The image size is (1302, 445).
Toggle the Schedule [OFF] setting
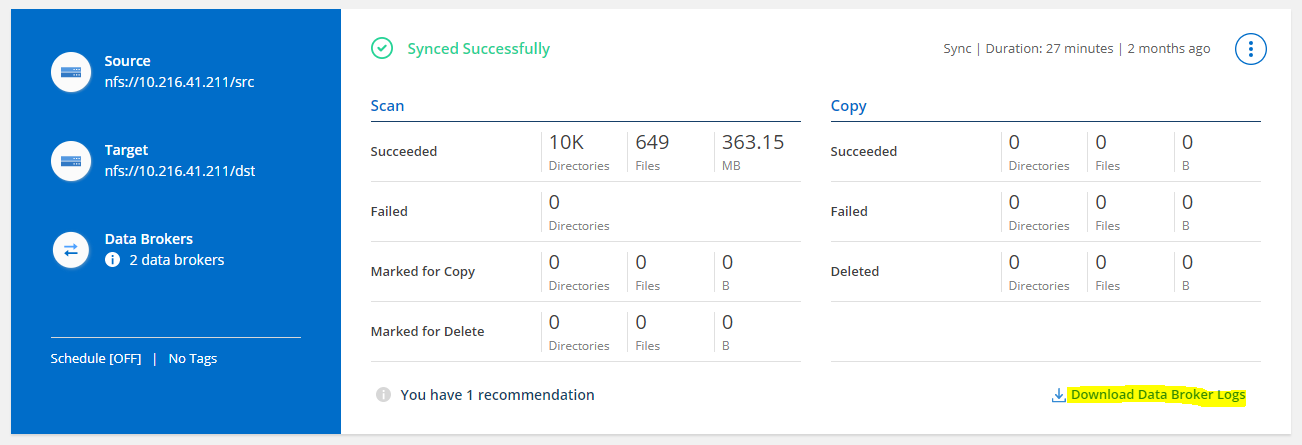click(96, 358)
